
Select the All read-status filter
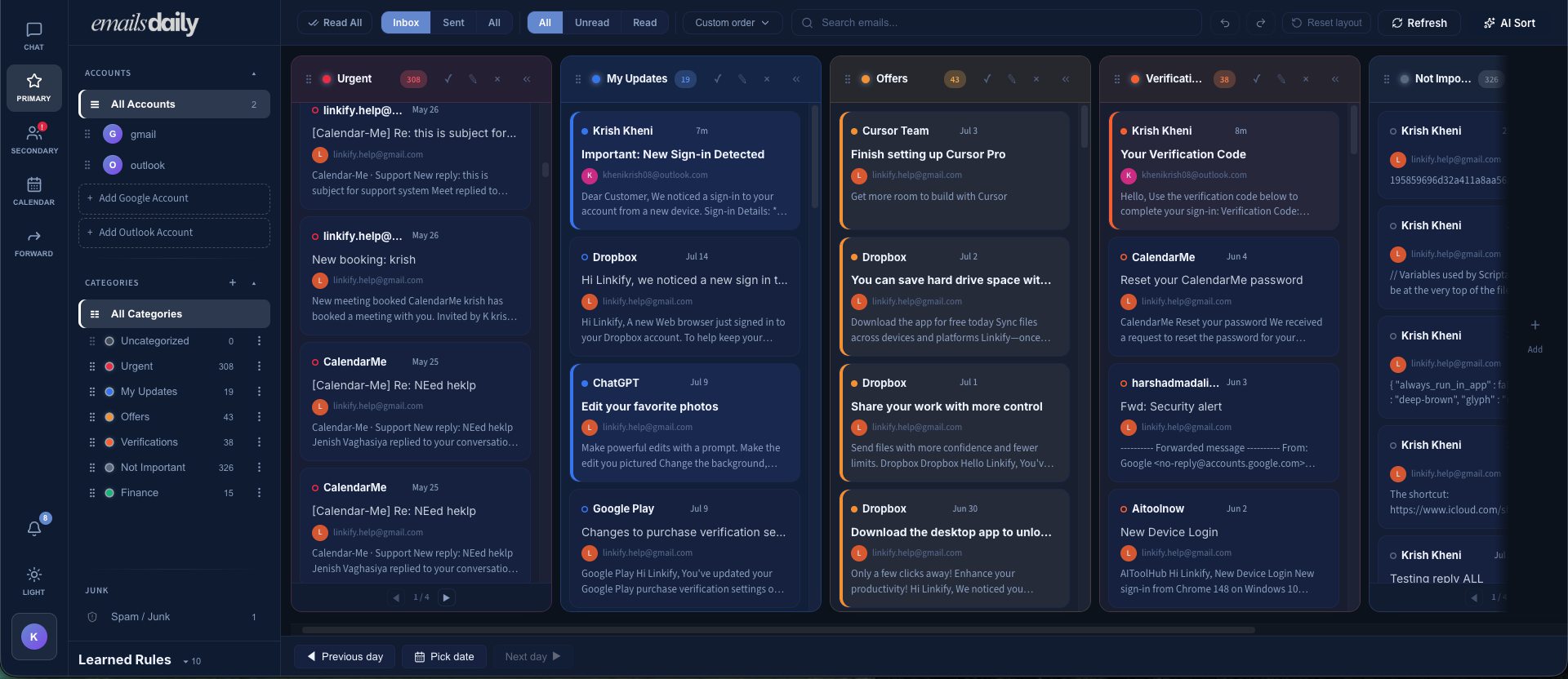(545, 23)
